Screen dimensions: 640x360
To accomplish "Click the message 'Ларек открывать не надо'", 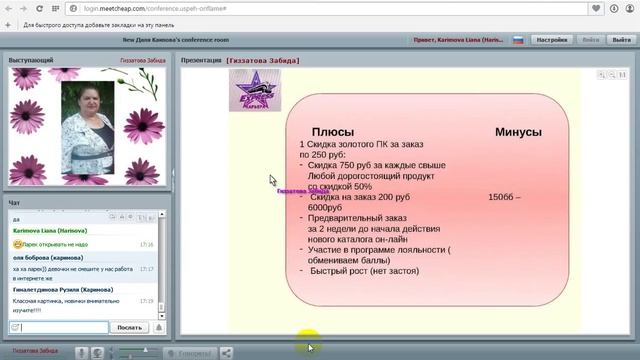I will tap(55, 244).
